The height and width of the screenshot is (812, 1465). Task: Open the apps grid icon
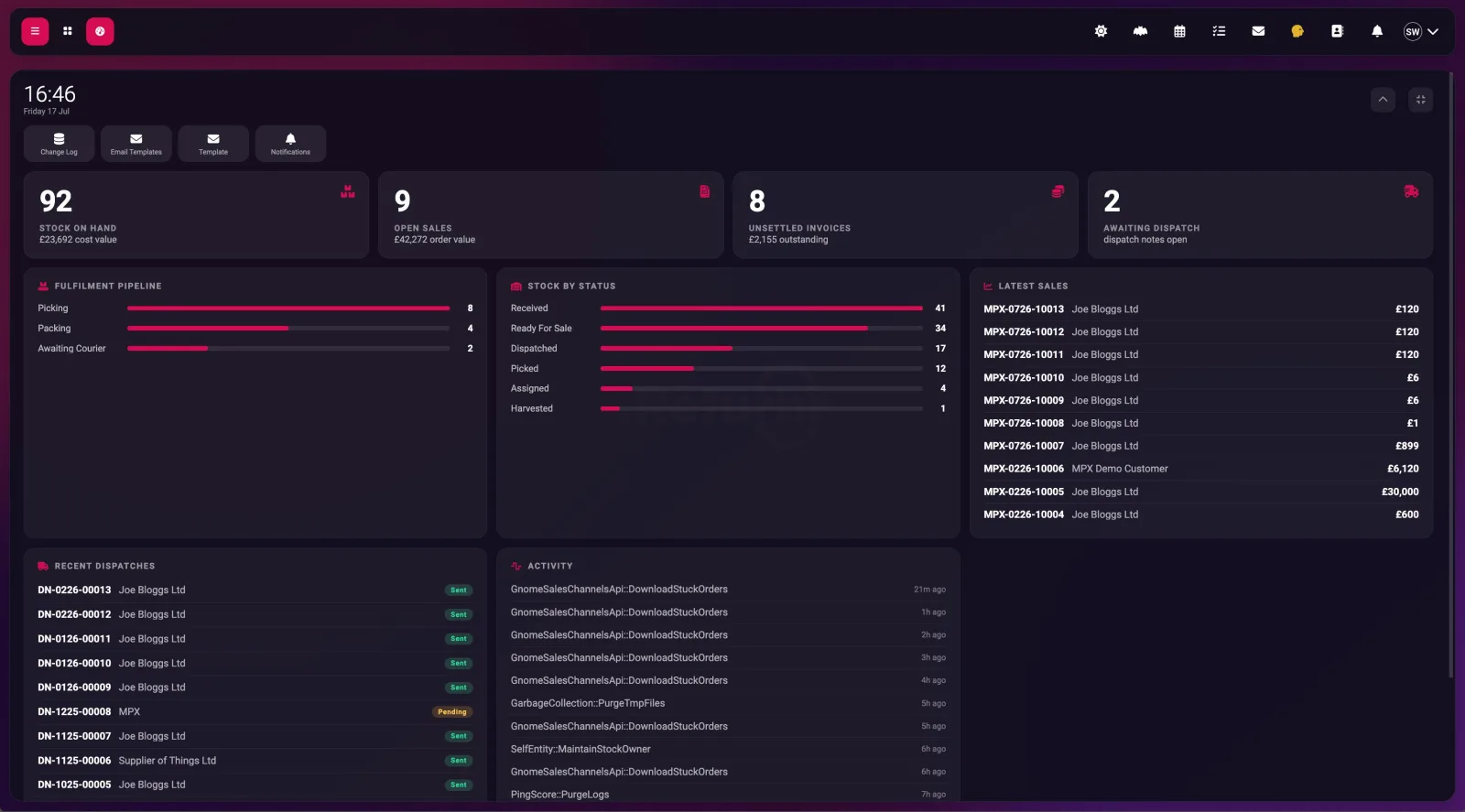[x=68, y=31]
